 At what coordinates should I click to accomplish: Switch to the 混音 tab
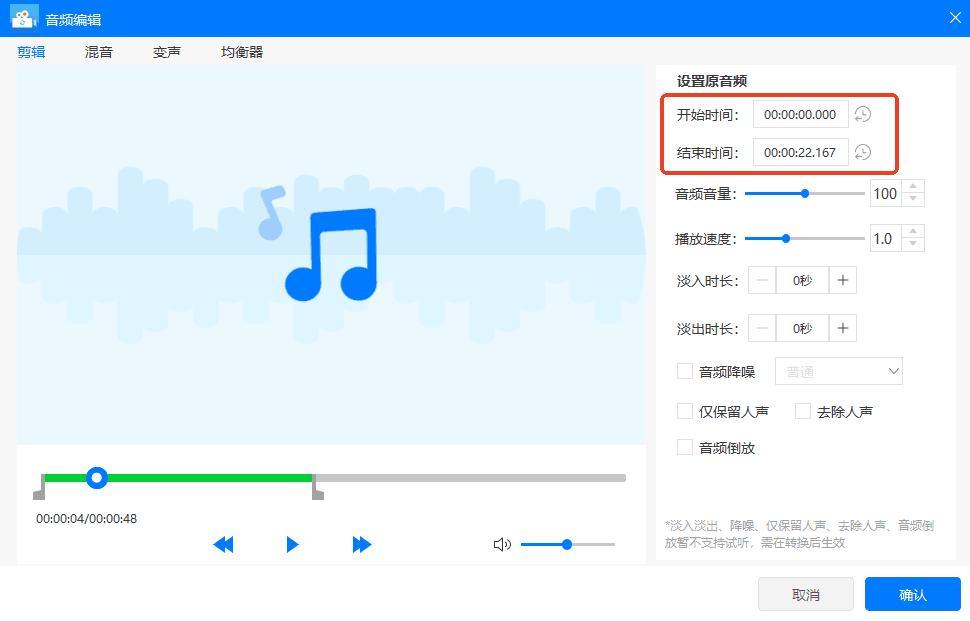coord(99,52)
